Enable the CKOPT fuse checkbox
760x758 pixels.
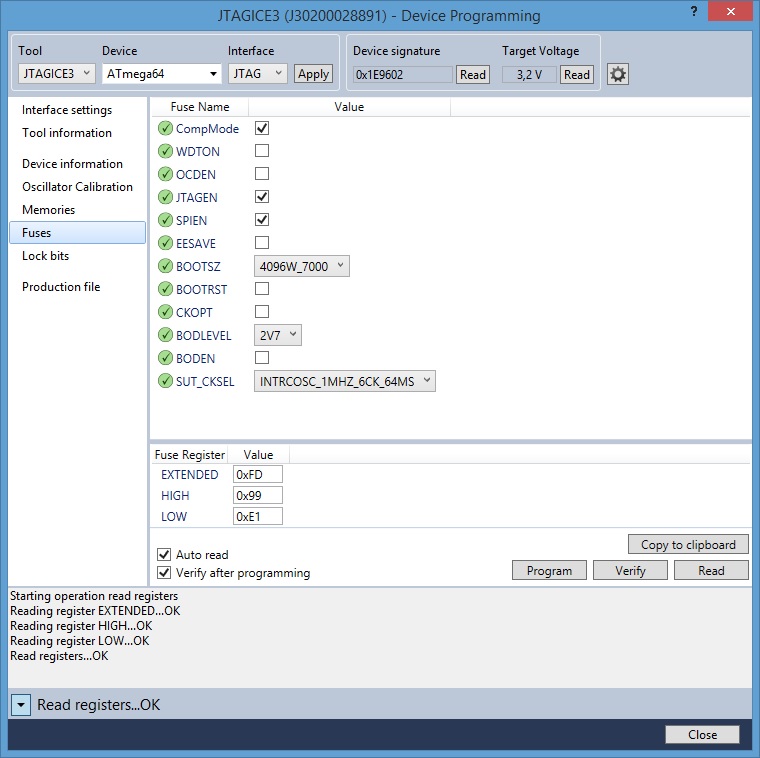point(262,312)
